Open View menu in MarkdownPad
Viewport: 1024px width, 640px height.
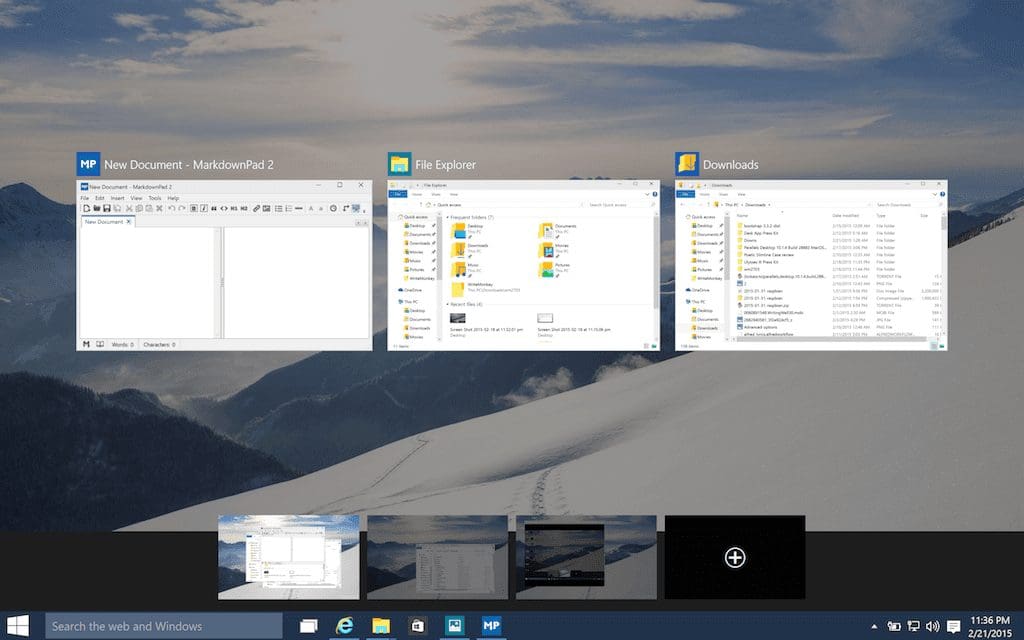[136, 198]
